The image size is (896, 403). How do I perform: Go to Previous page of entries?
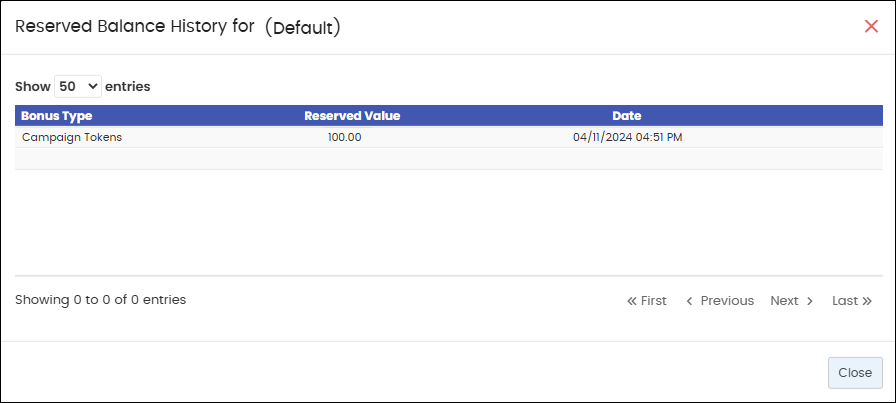pos(720,301)
